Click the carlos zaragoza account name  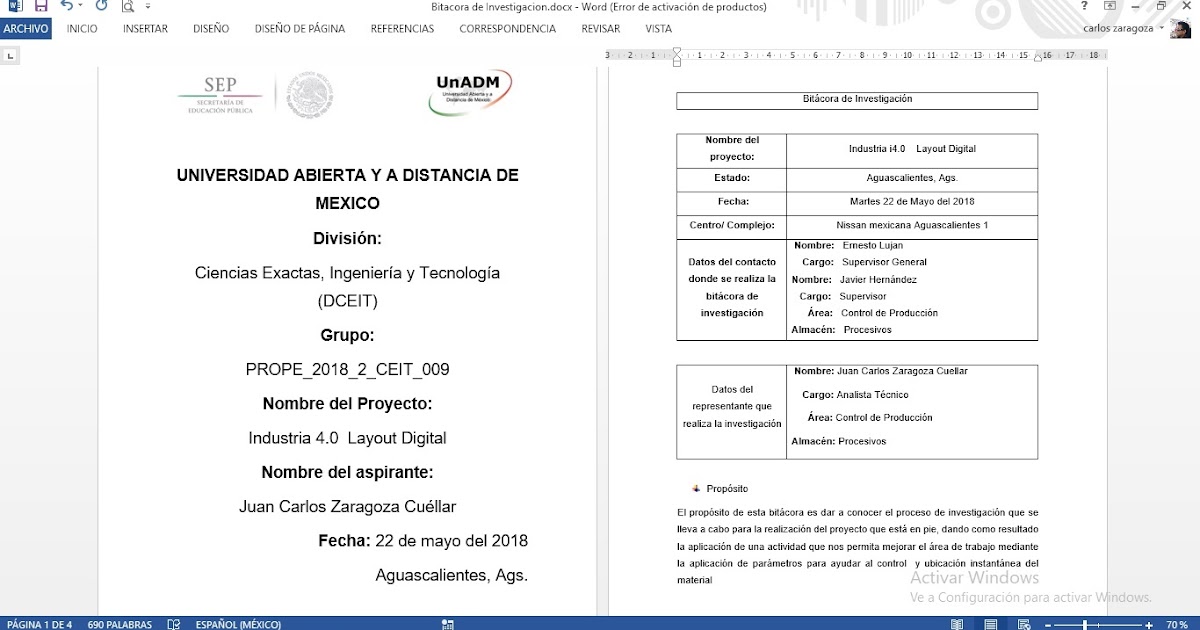click(x=1120, y=28)
